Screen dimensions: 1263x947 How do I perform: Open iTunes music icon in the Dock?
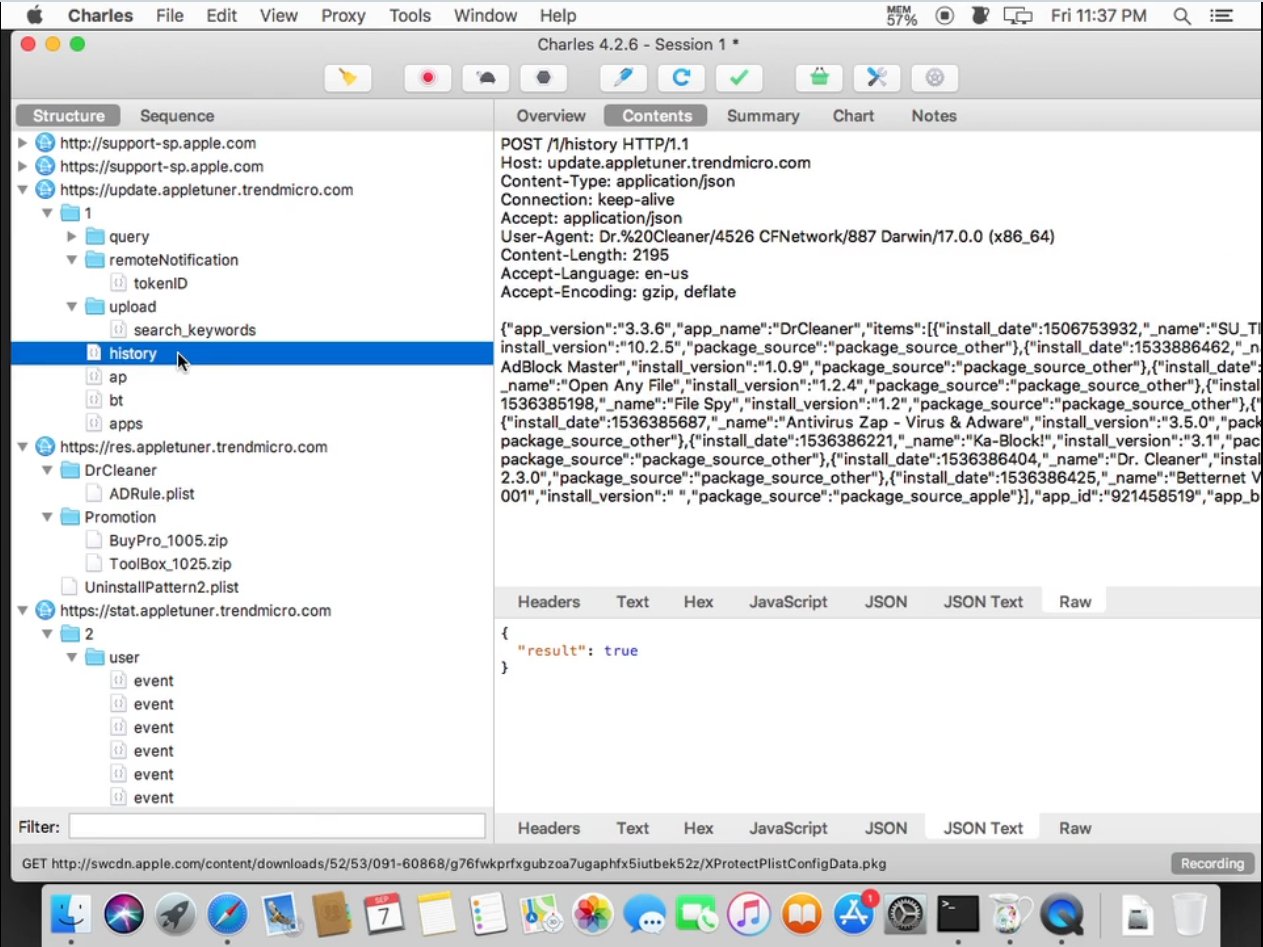pyautogui.click(x=749, y=914)
